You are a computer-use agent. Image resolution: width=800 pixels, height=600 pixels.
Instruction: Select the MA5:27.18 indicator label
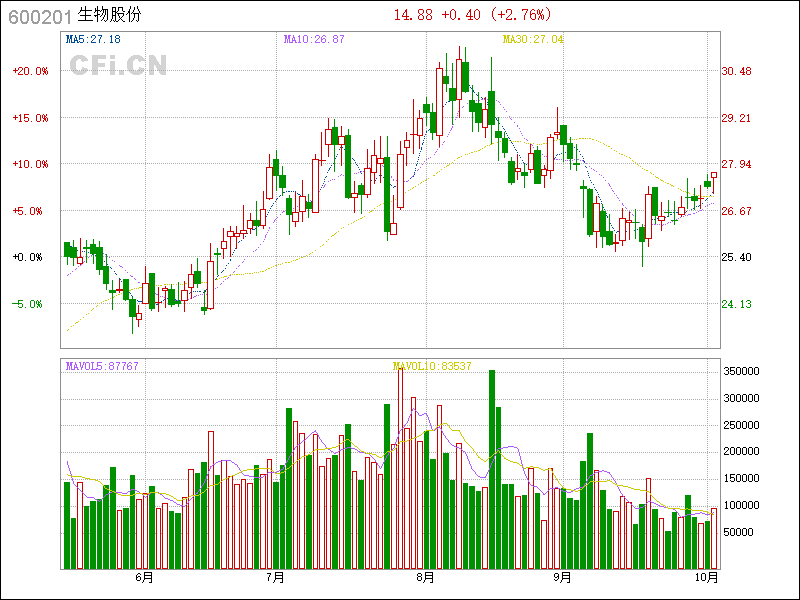coord(93,40)
